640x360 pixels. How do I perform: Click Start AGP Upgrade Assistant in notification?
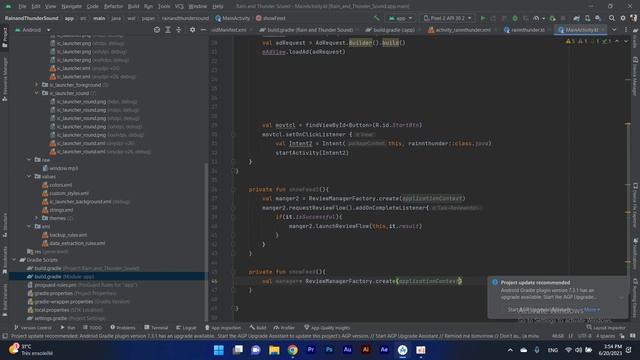tap(539, 310)
